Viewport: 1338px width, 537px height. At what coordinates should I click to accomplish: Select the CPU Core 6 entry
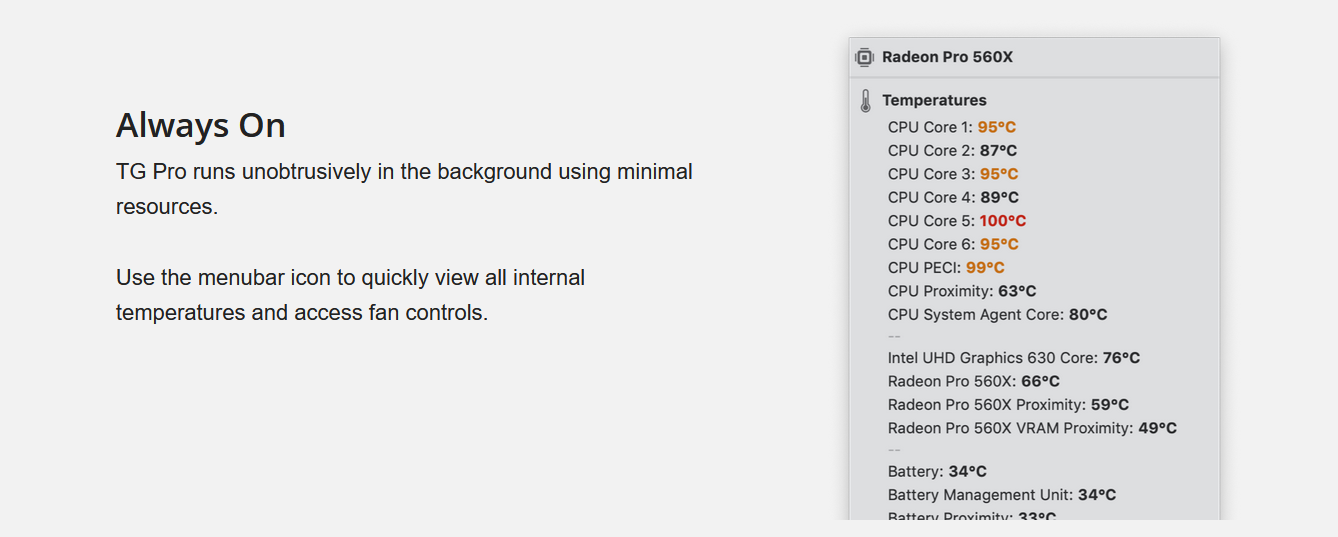click(x=953, y=245)
